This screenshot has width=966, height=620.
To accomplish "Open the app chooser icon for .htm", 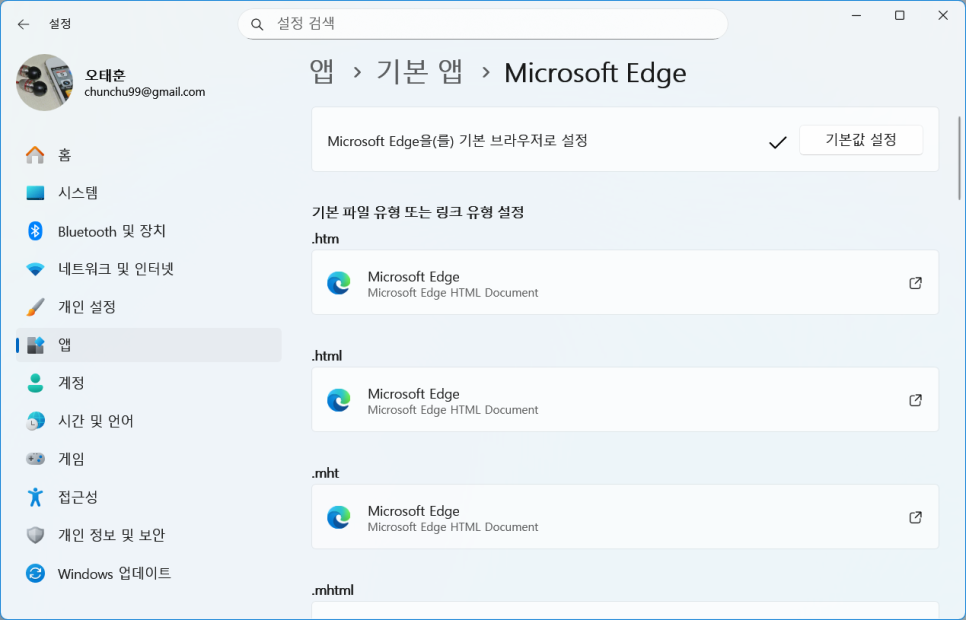I will click(x=915, y=283).
